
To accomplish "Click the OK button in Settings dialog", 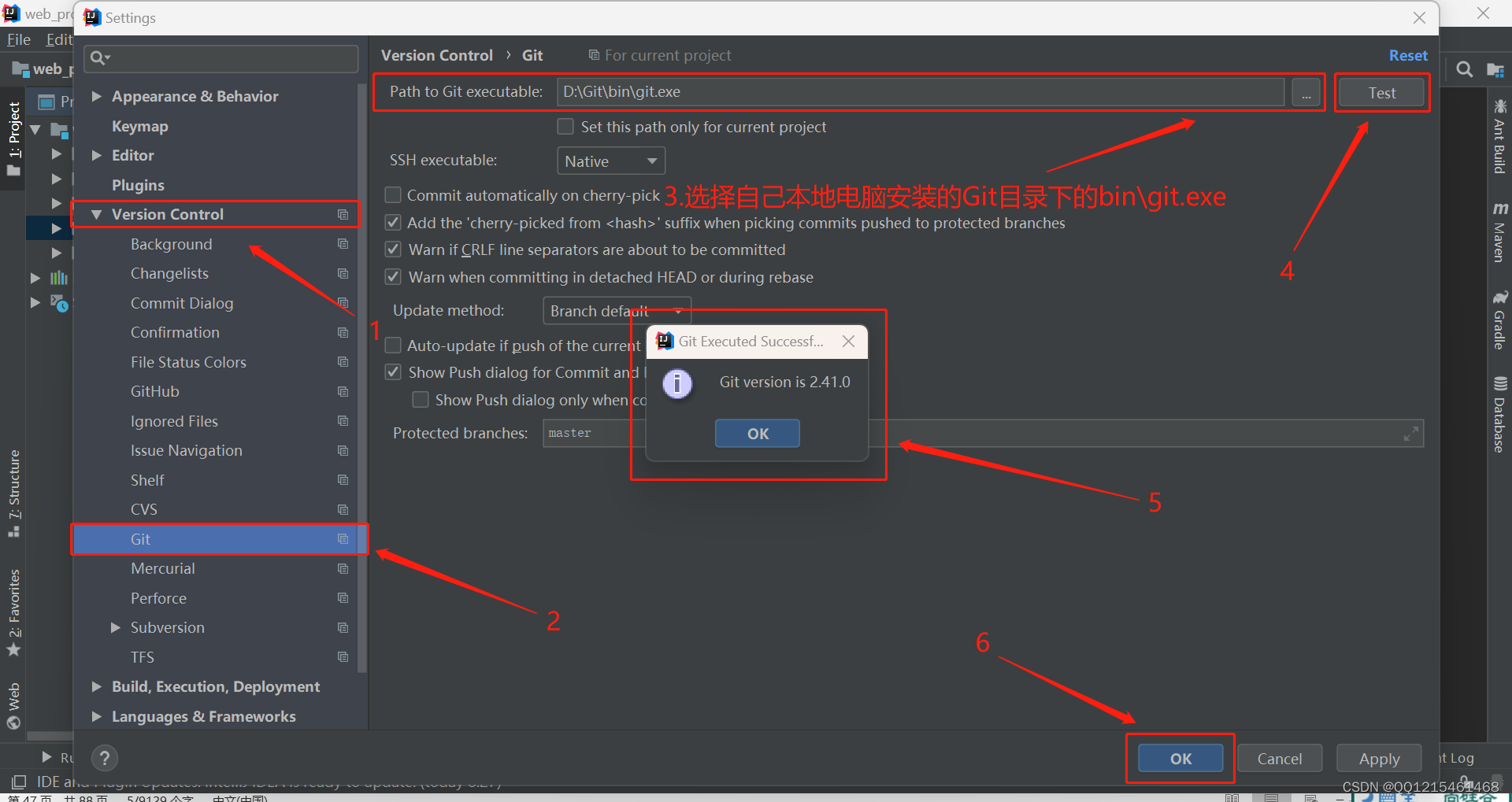I will coord(1180,759).
